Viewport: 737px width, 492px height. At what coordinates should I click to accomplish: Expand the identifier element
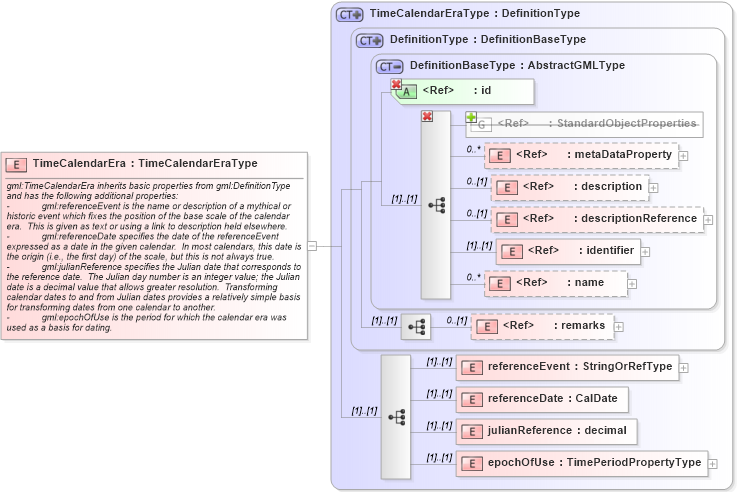point(645,252)
